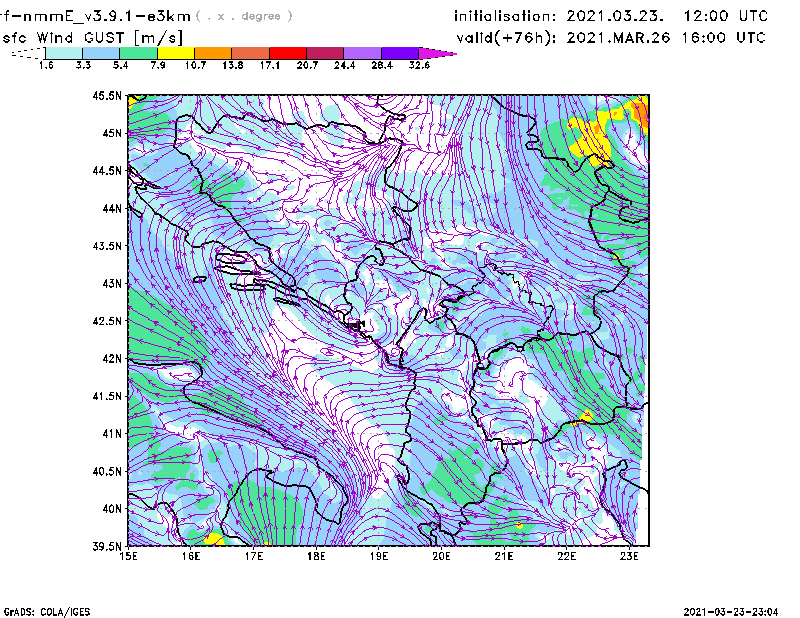Click the "23E" longitude label
Image resolution: width=800 pixels, height=618 pixels.
pos(629,556)
